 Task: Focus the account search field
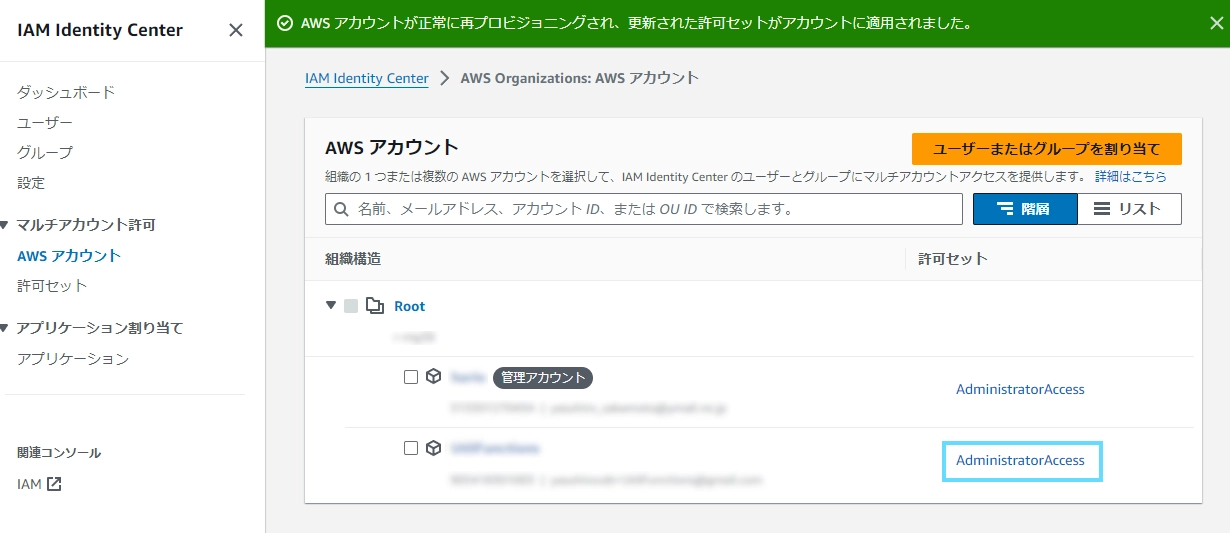pos(644,209)
